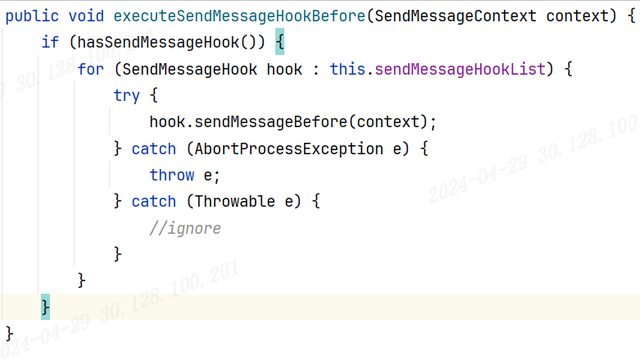Click the AbortProcessException class name

point(289,149)
